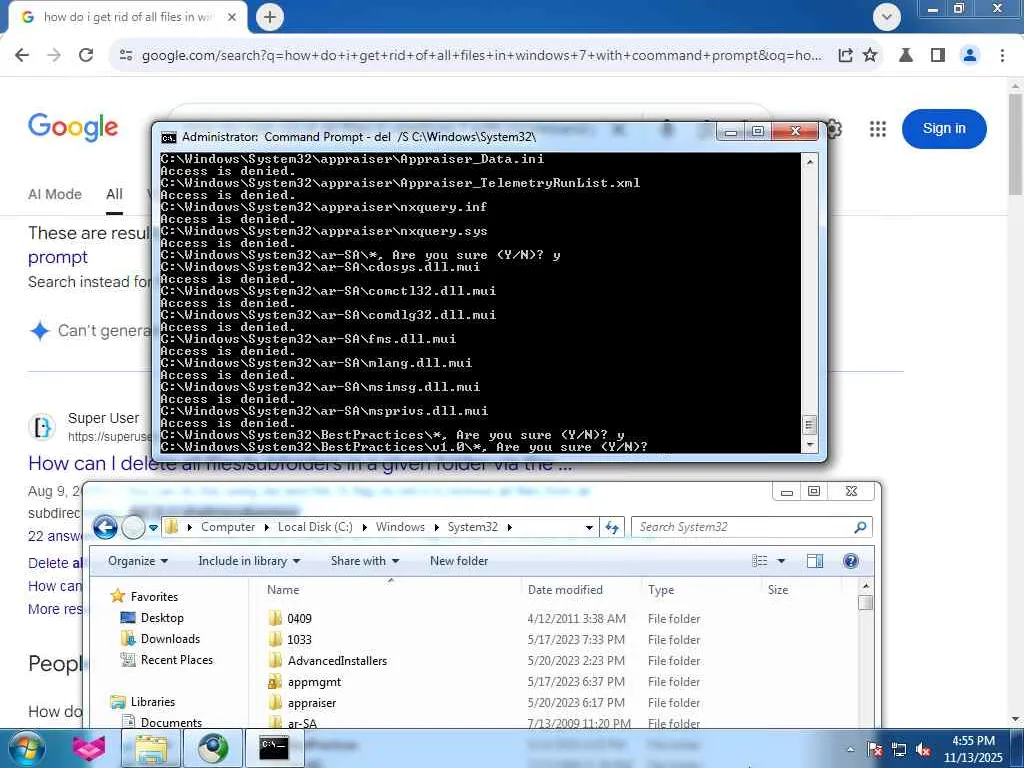Toggle Chrome side panel icon

[938, 55]
